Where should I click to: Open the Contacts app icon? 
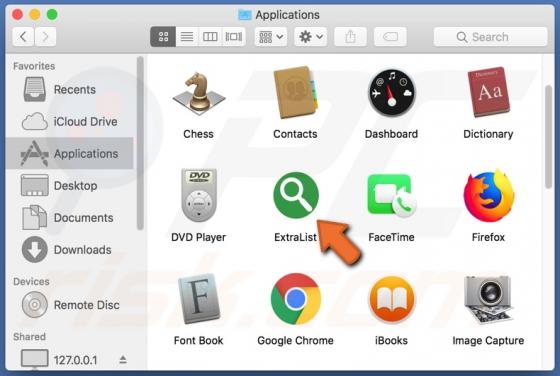(x=295, y=92)
